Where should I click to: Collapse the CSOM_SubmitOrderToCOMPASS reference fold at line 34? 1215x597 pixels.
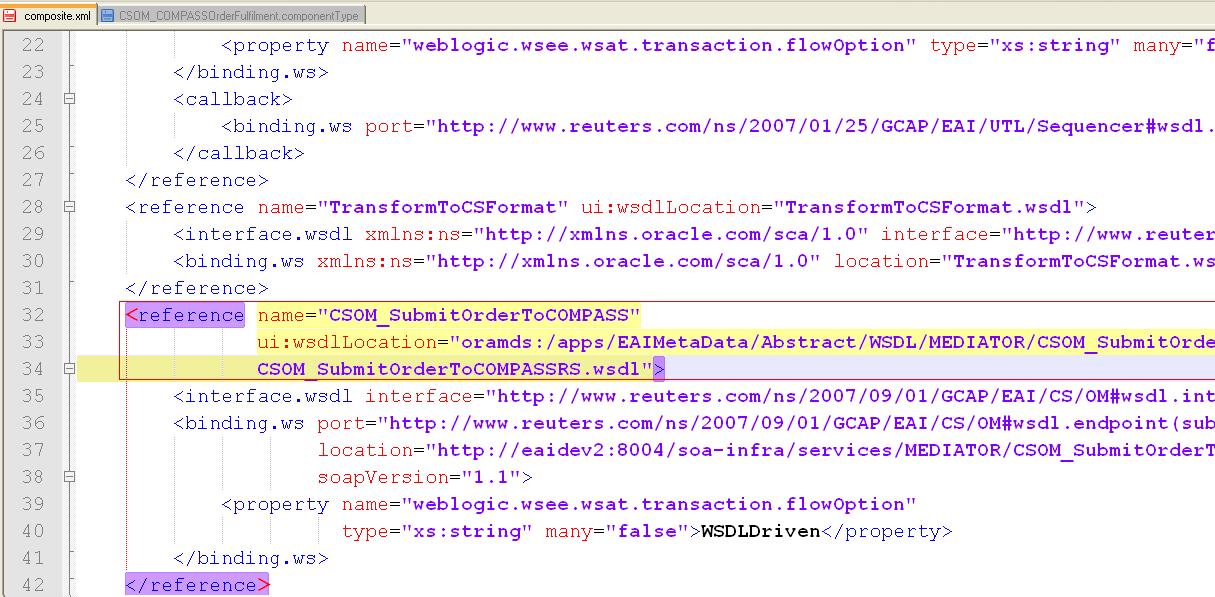pyautogui.click(x=69, y=369)
